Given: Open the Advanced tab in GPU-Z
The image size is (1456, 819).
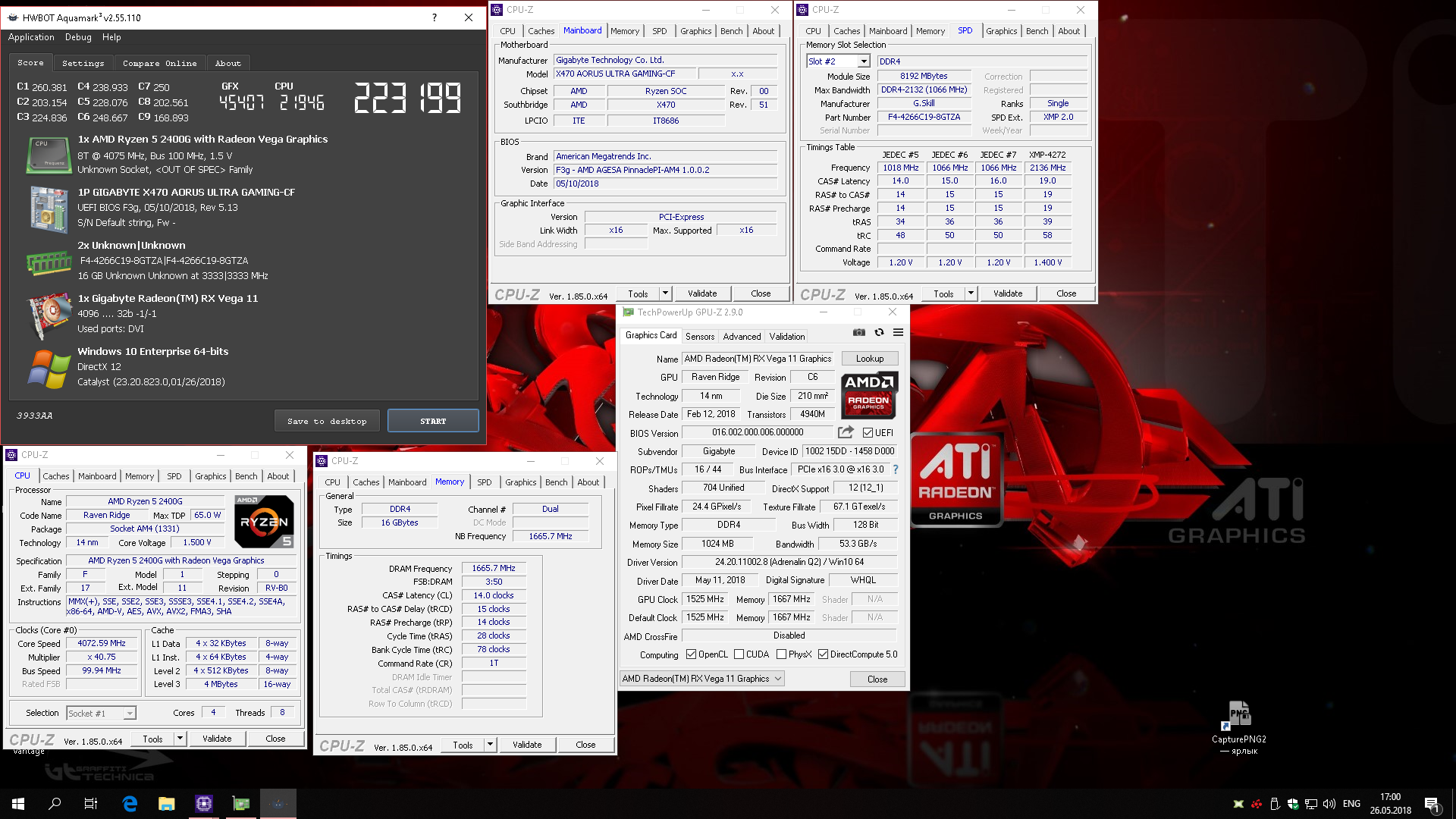Looking at the screenshot, I should [742, 337].
